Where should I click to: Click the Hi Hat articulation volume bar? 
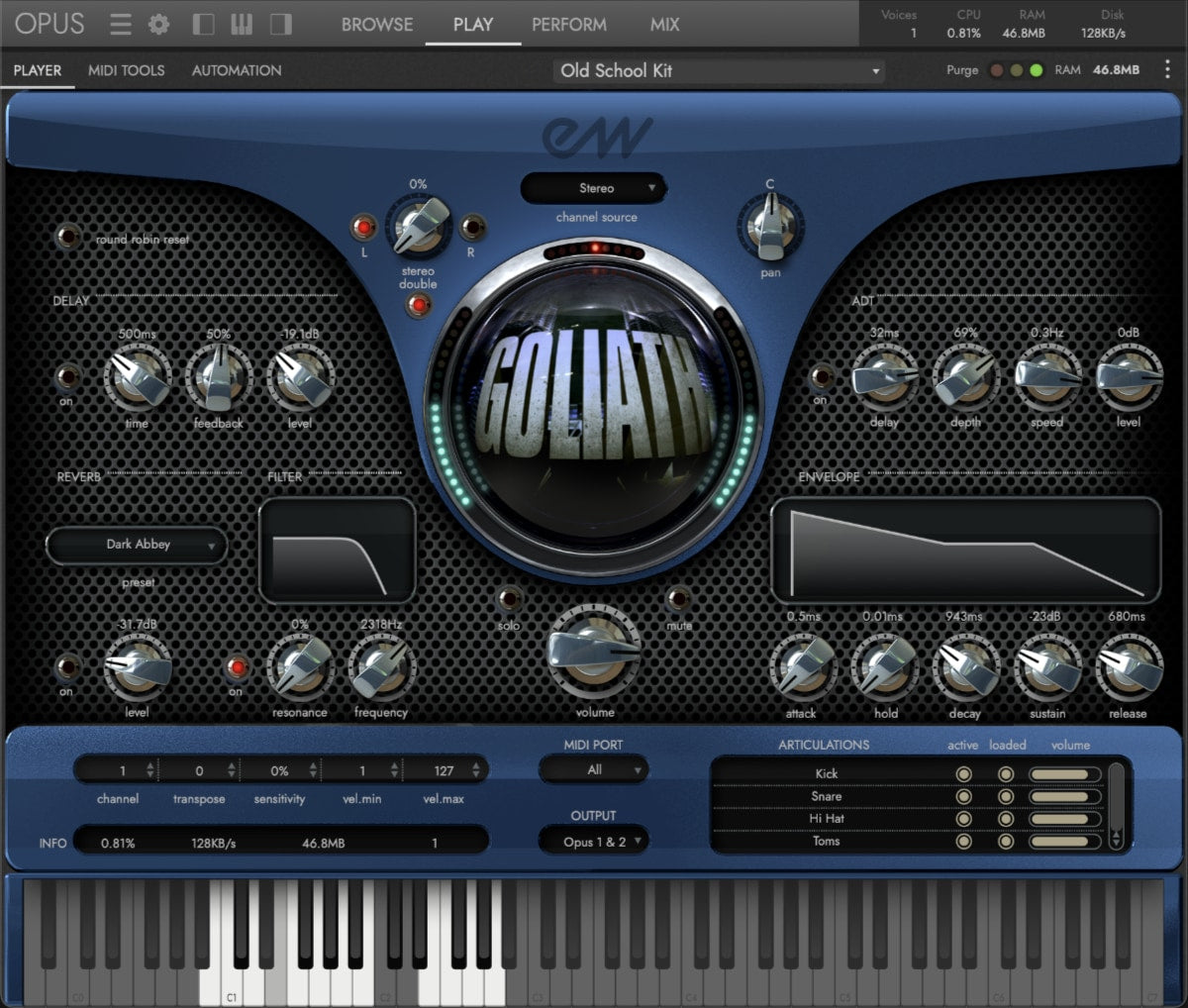[1064, 819]
